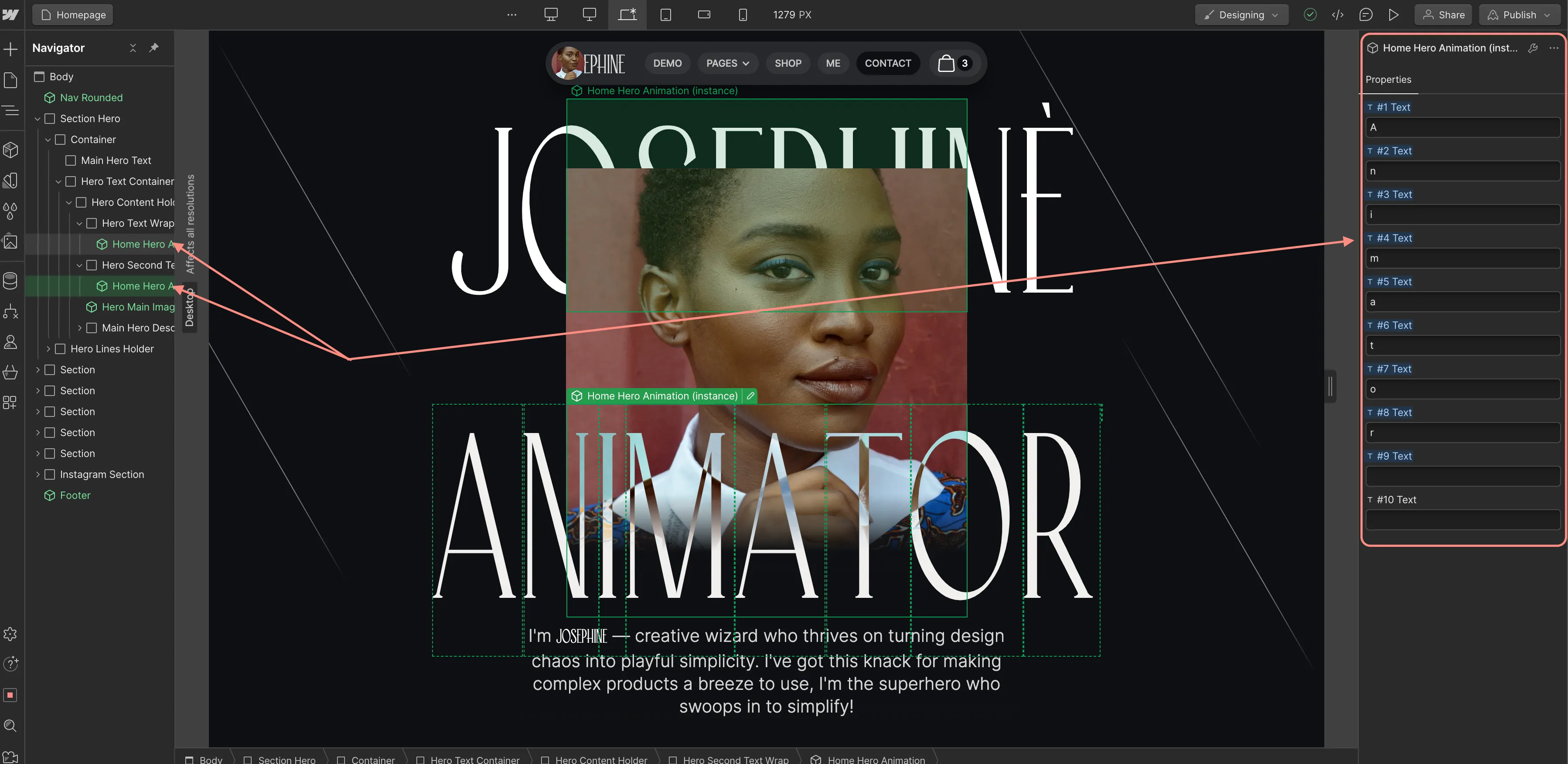
Task: Open the Add Elements panel plus icon
Action: 10,49
